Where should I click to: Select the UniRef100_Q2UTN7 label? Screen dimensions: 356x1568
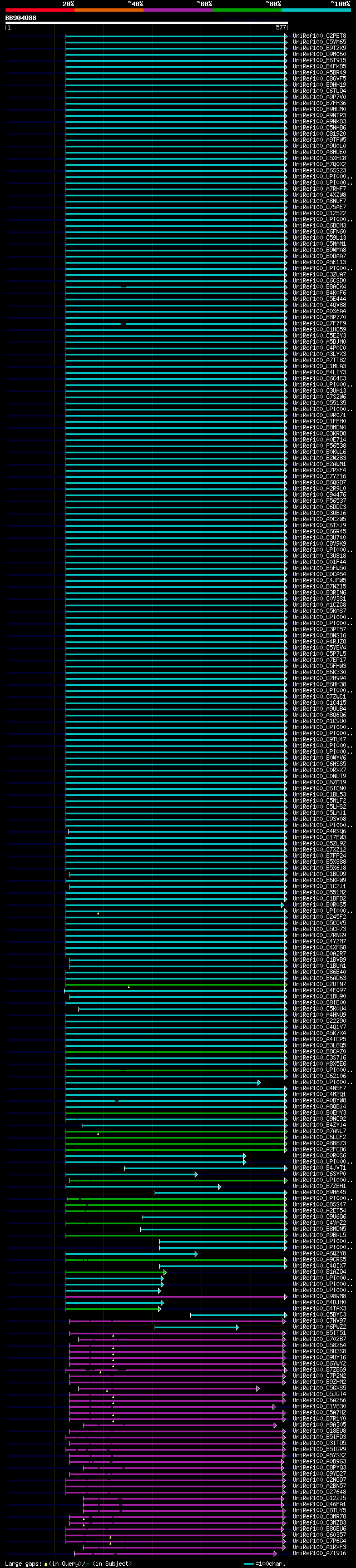click(x=319, y=985)
